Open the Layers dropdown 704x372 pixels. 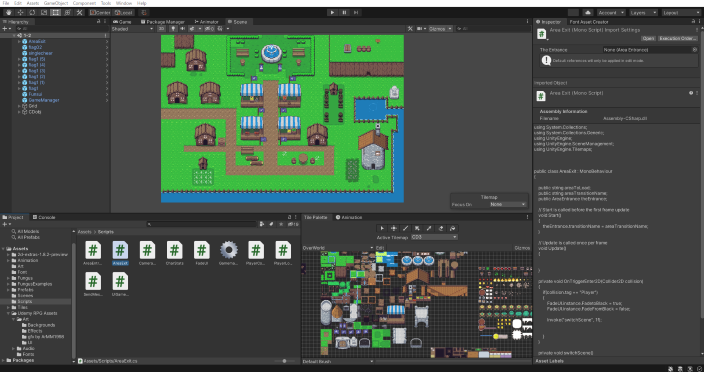pyautogui.click(x=644, y=13)
